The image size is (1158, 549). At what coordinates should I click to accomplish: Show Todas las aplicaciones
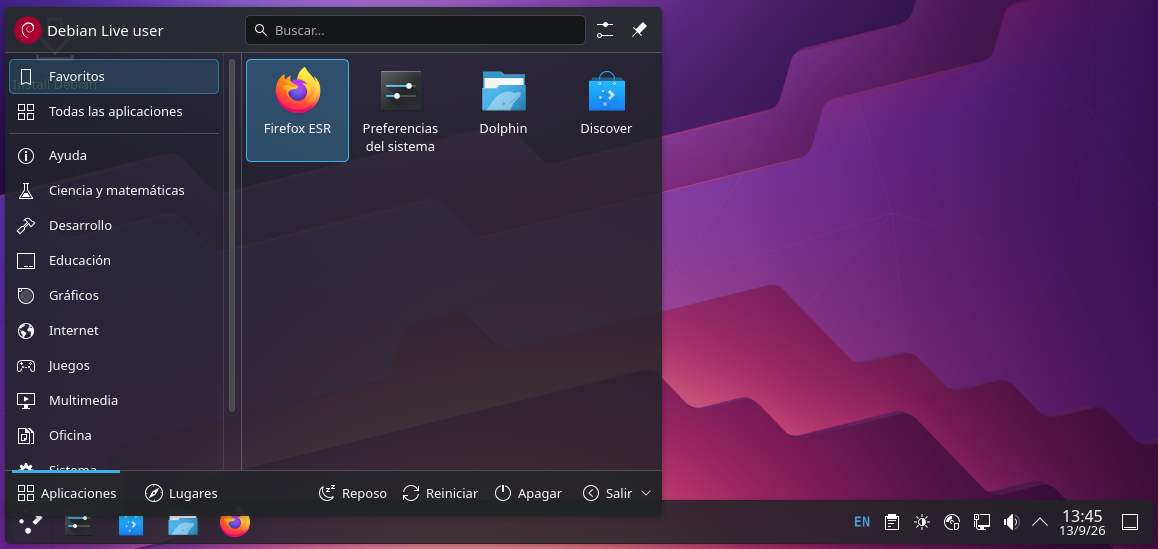click(114, 112)
